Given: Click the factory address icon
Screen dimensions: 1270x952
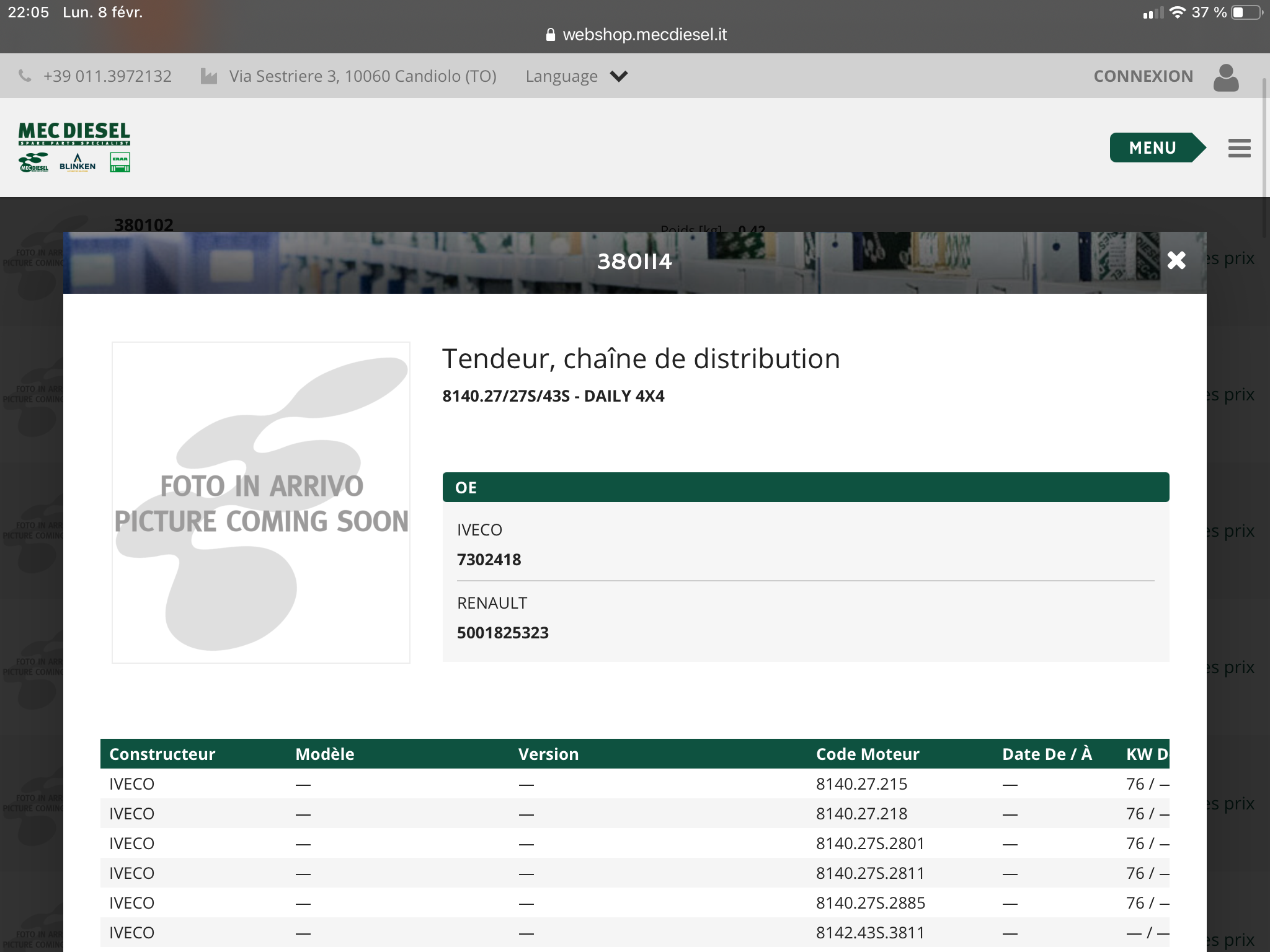Looking at the screenshot, I should 209,76.
